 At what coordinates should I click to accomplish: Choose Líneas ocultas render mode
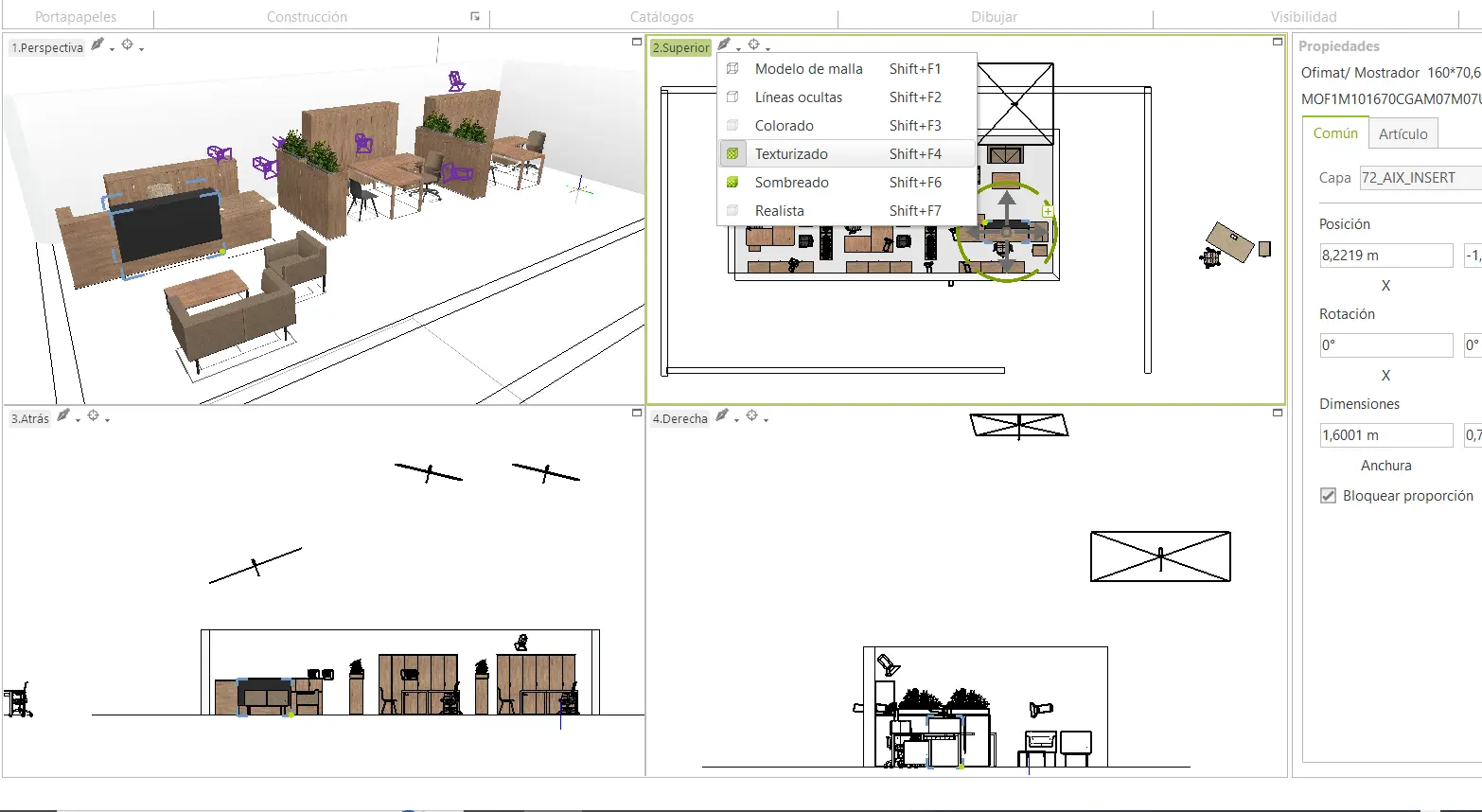[x=847, y=97]
